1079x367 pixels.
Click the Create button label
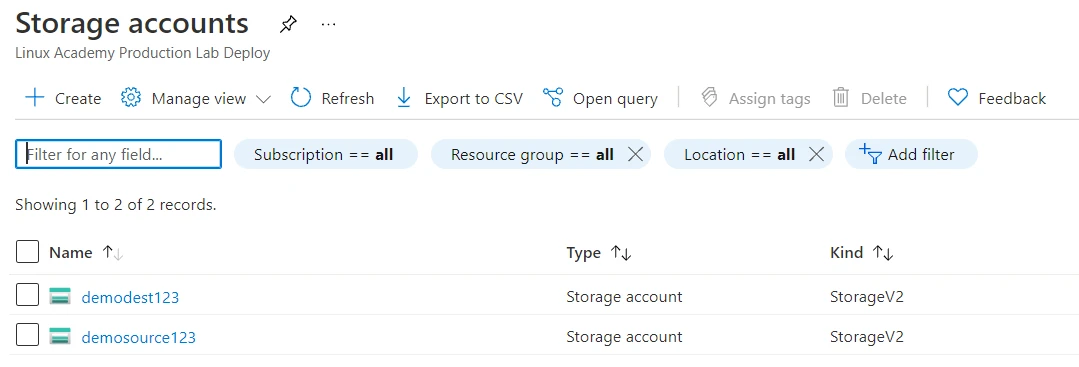(x=78, y=98)
